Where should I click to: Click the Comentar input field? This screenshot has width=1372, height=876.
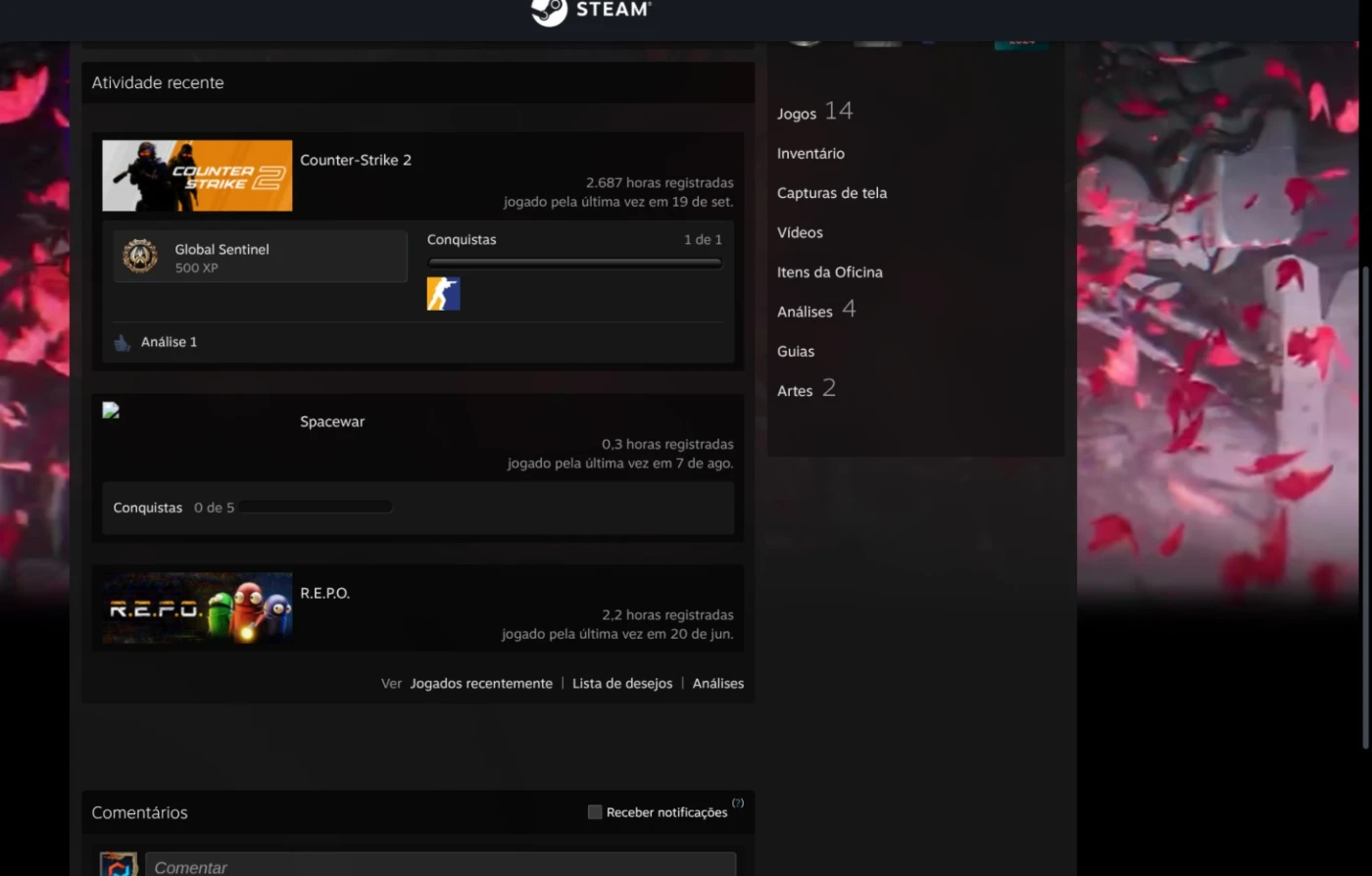(440, 865)
